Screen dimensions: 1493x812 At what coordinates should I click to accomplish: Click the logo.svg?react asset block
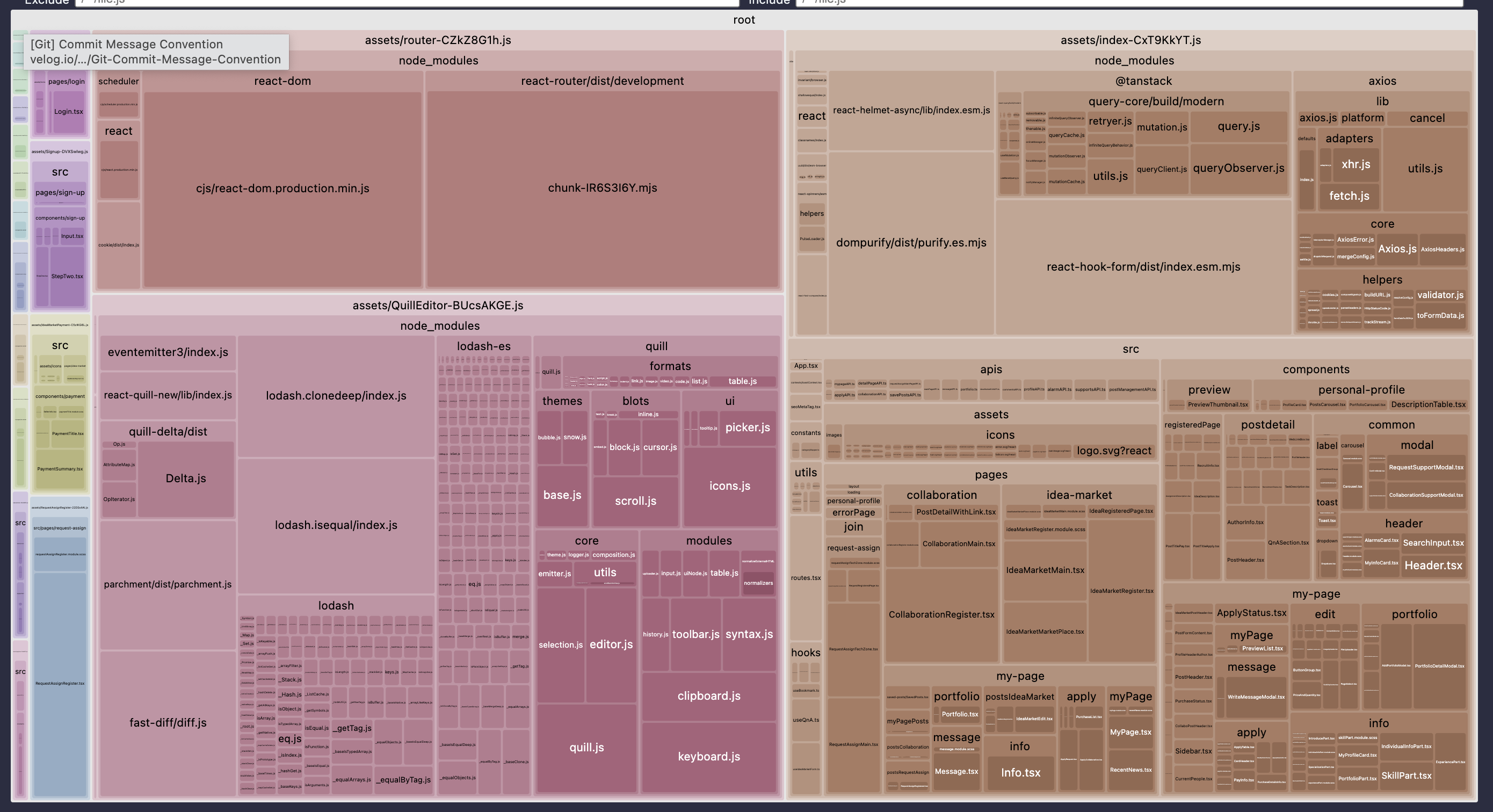(1113, 451)
